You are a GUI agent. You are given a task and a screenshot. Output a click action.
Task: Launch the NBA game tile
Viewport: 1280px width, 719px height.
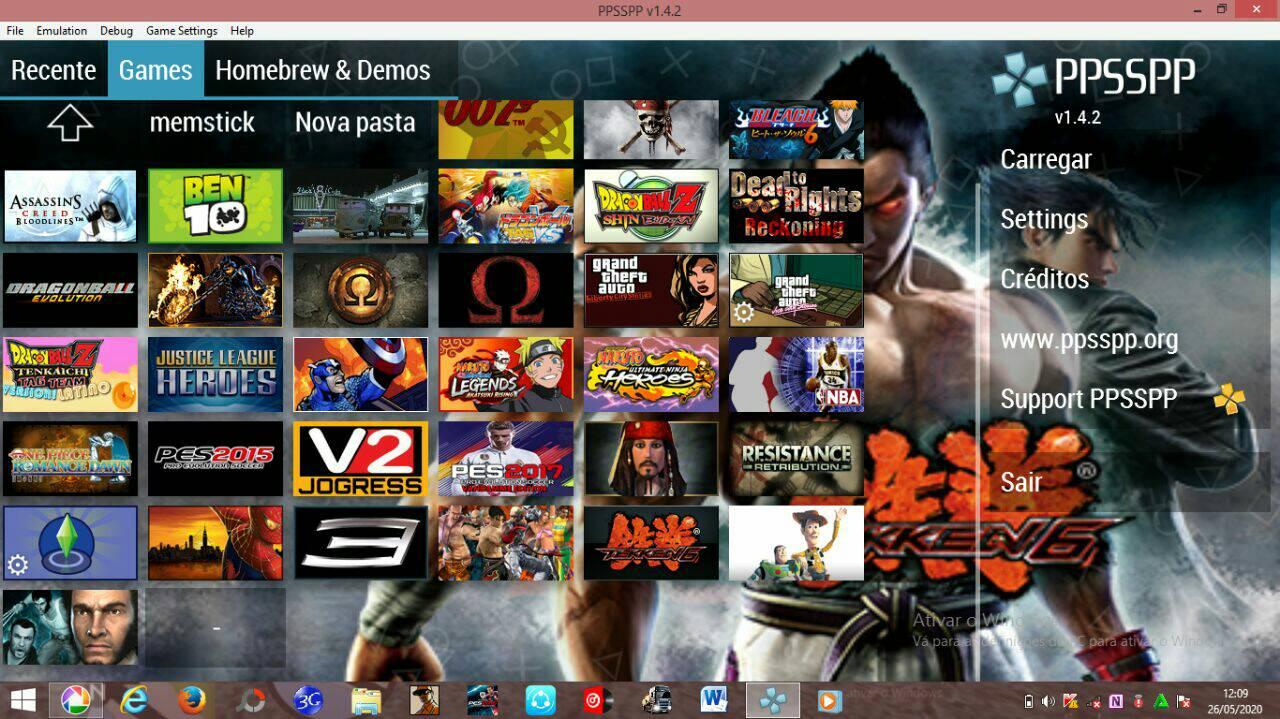[x=796, y=374]
